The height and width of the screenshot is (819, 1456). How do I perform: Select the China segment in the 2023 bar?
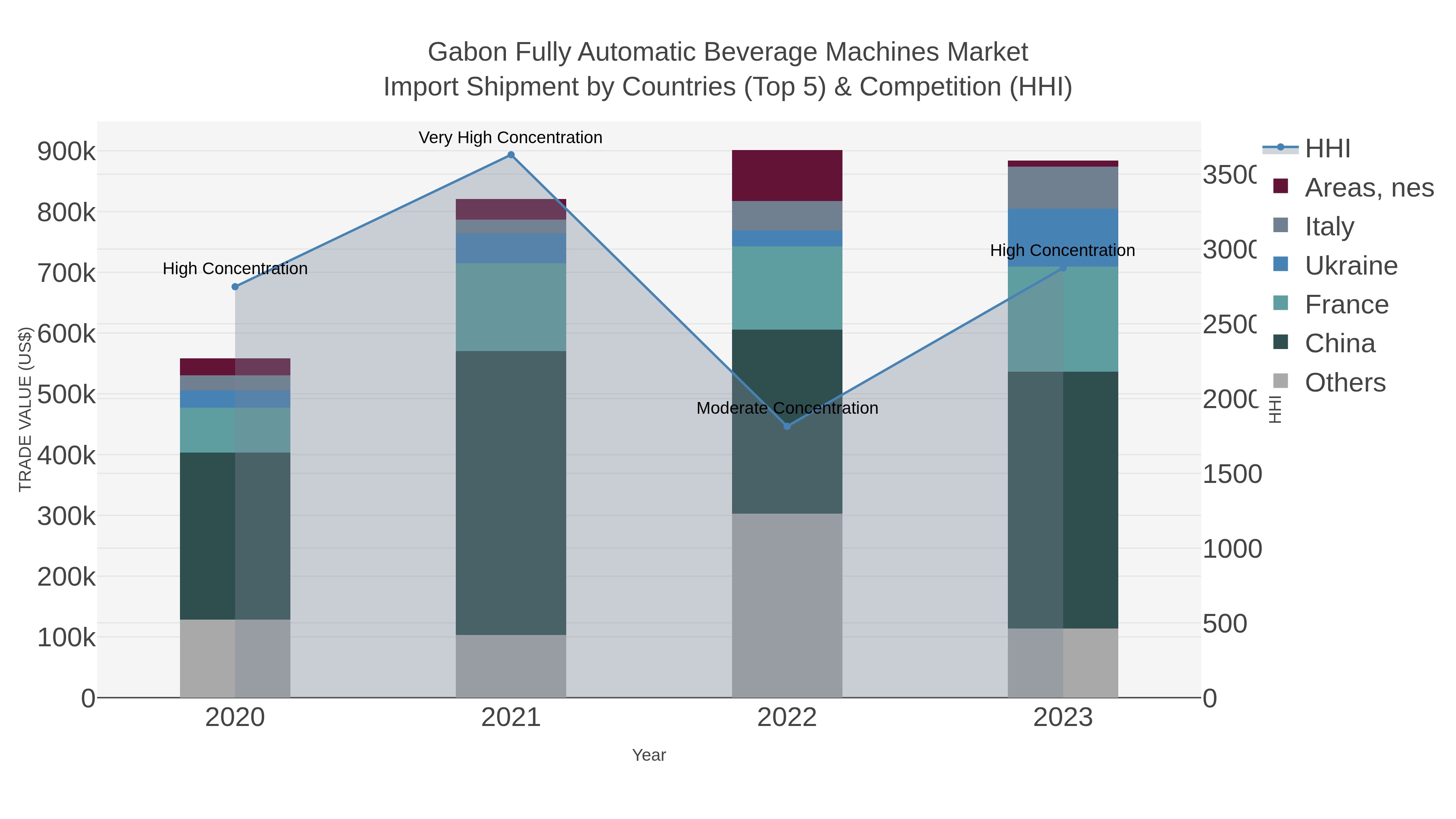(1063, 499)
